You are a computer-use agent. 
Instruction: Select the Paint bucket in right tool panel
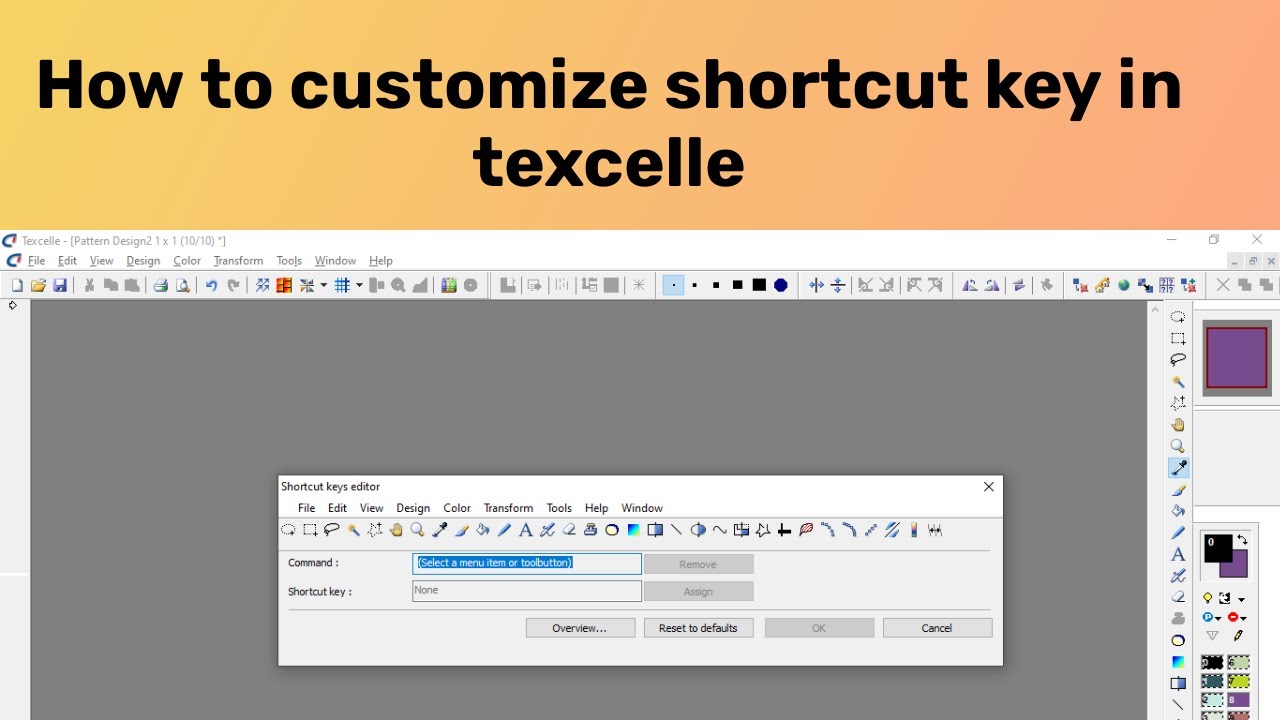tap(1178, 511)
